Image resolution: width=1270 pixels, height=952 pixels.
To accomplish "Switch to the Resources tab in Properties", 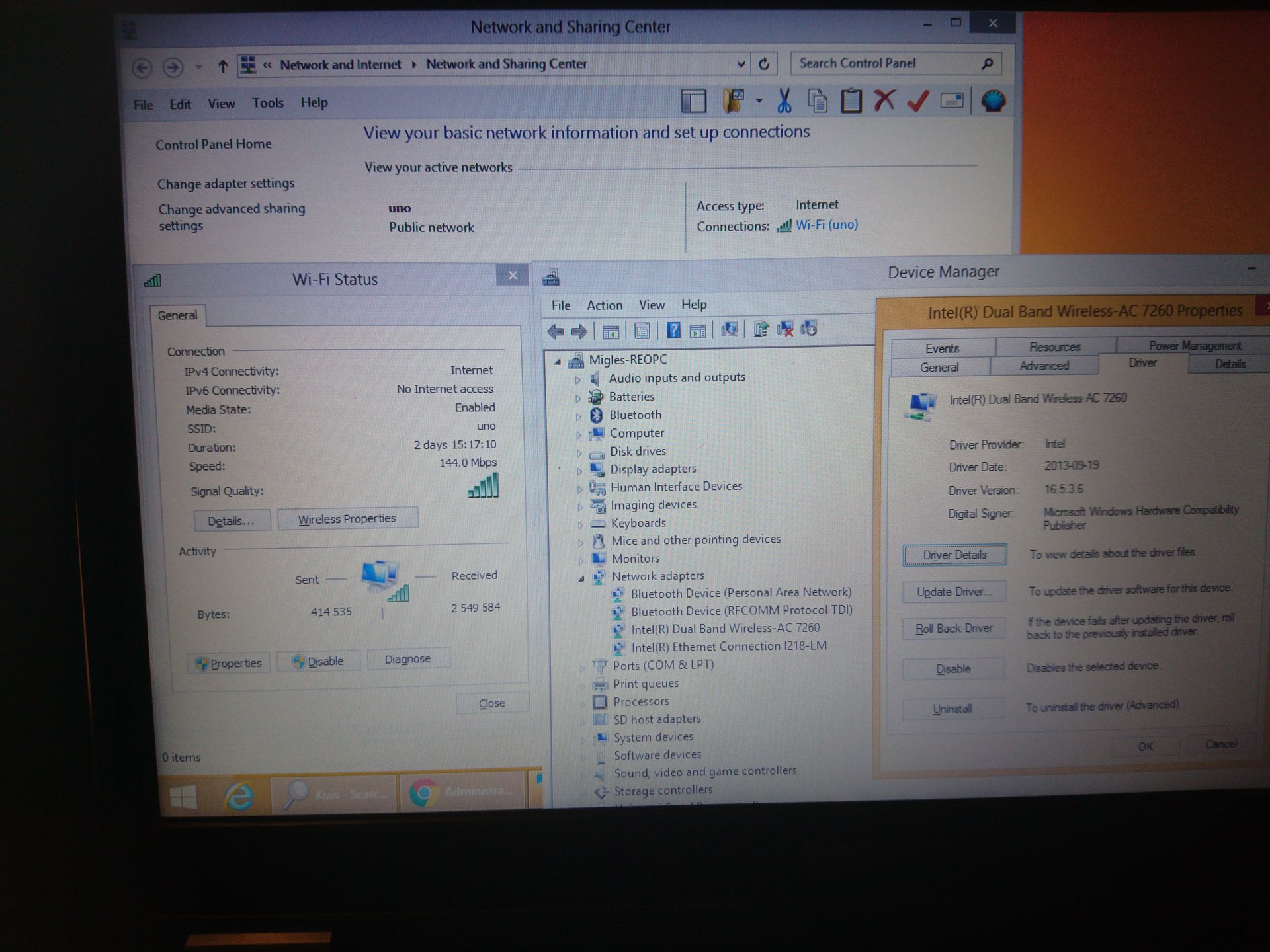I will tap(1055, 347).
